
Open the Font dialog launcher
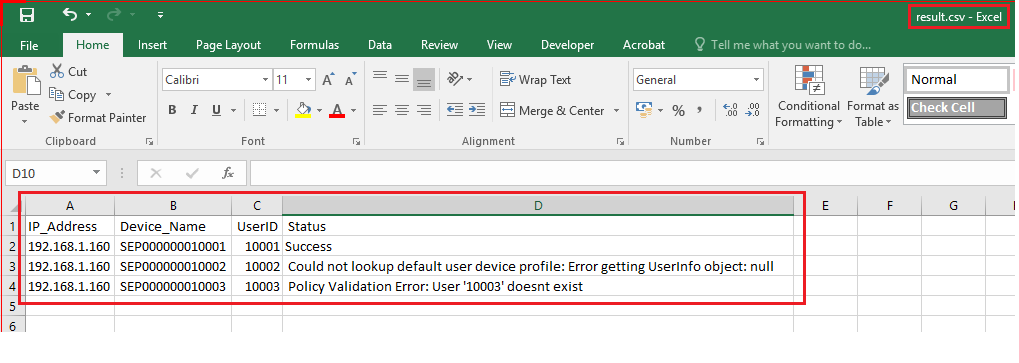[356, 141]
